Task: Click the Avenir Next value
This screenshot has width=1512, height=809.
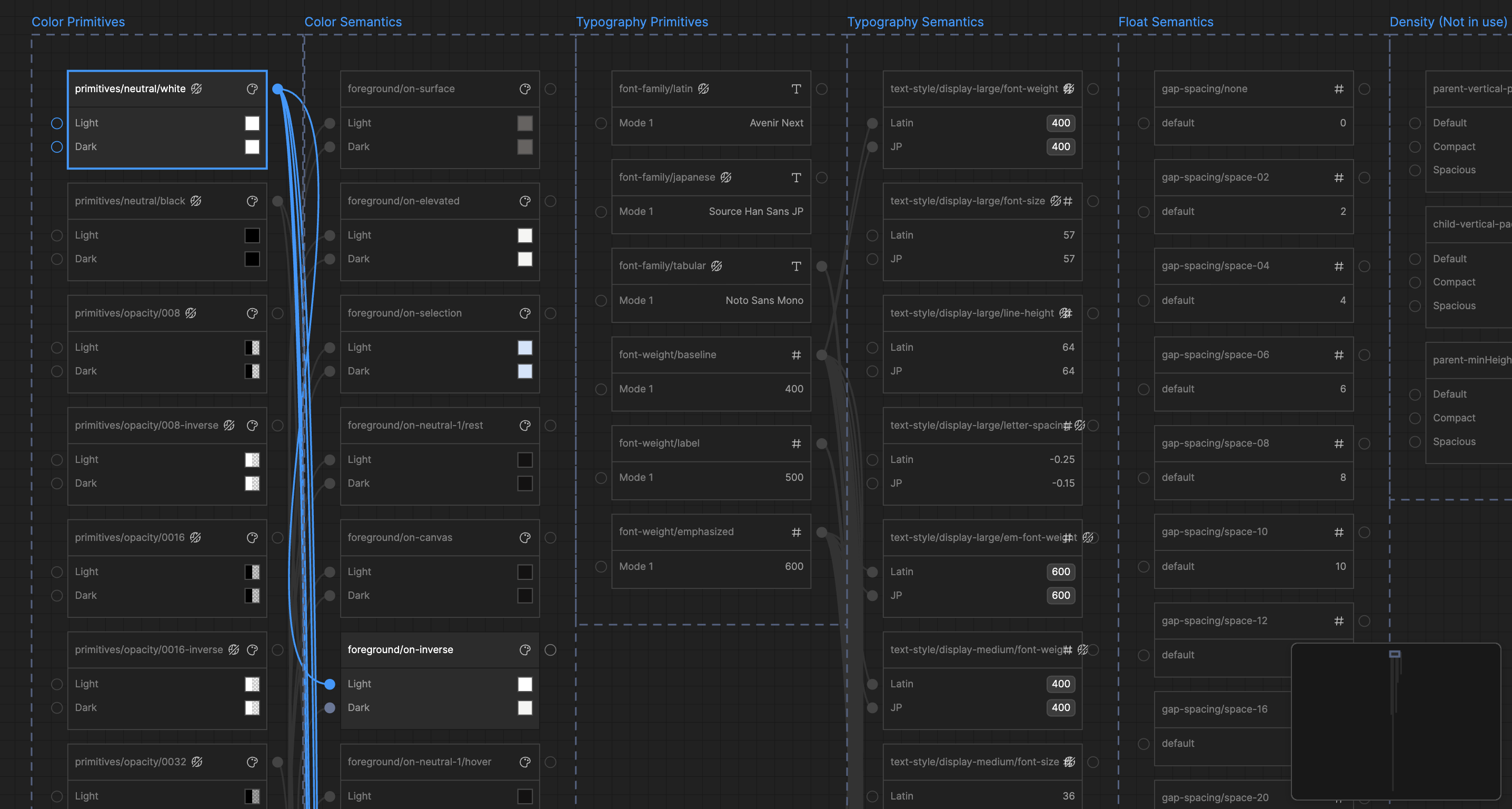Action: coord(776,123)
